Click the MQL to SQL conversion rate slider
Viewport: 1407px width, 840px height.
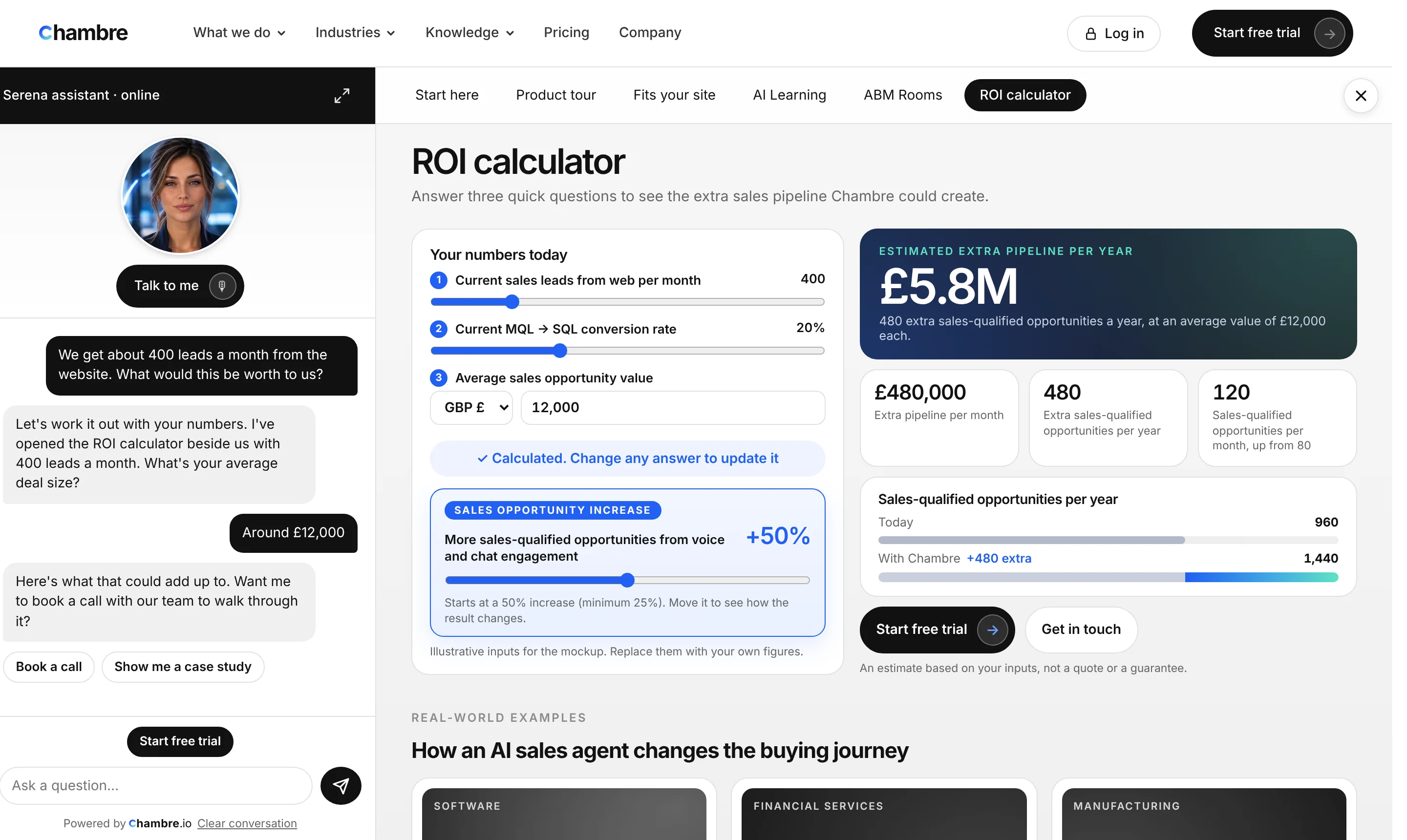(x=627, y=351)
